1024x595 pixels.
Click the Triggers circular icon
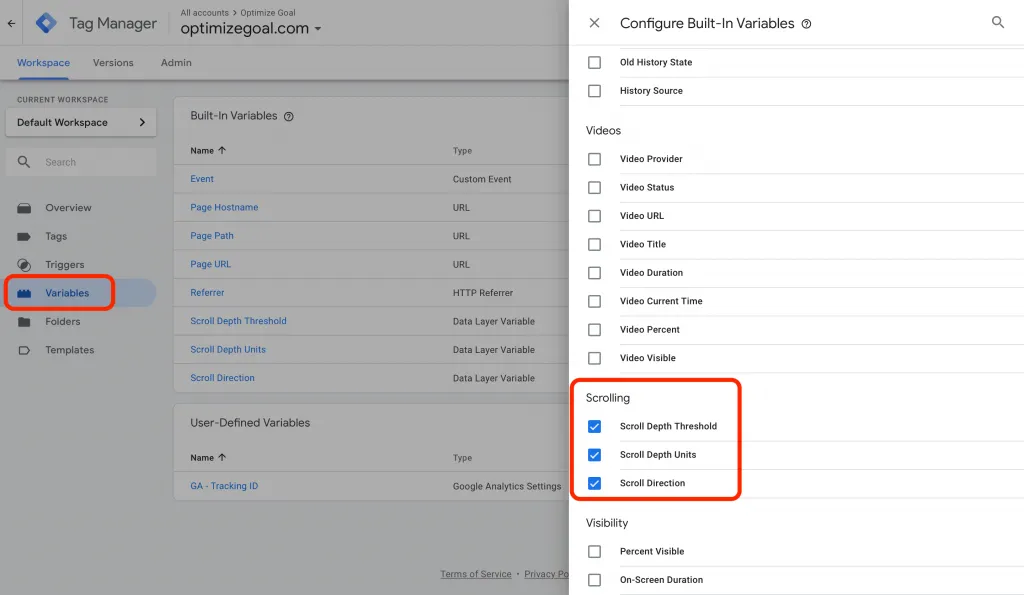tap(24, 265)
